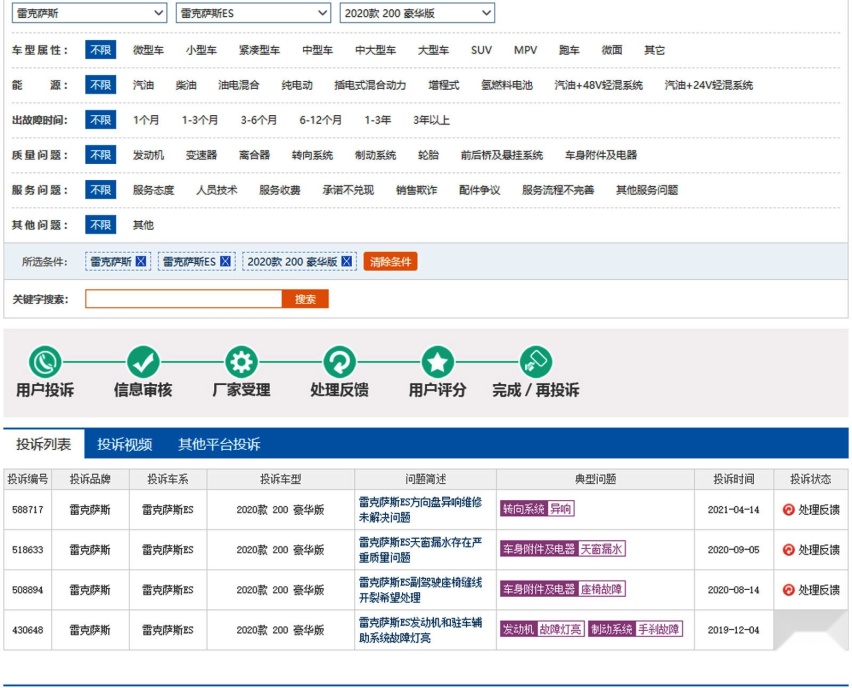Filter by MPV vehicle type

525,50
